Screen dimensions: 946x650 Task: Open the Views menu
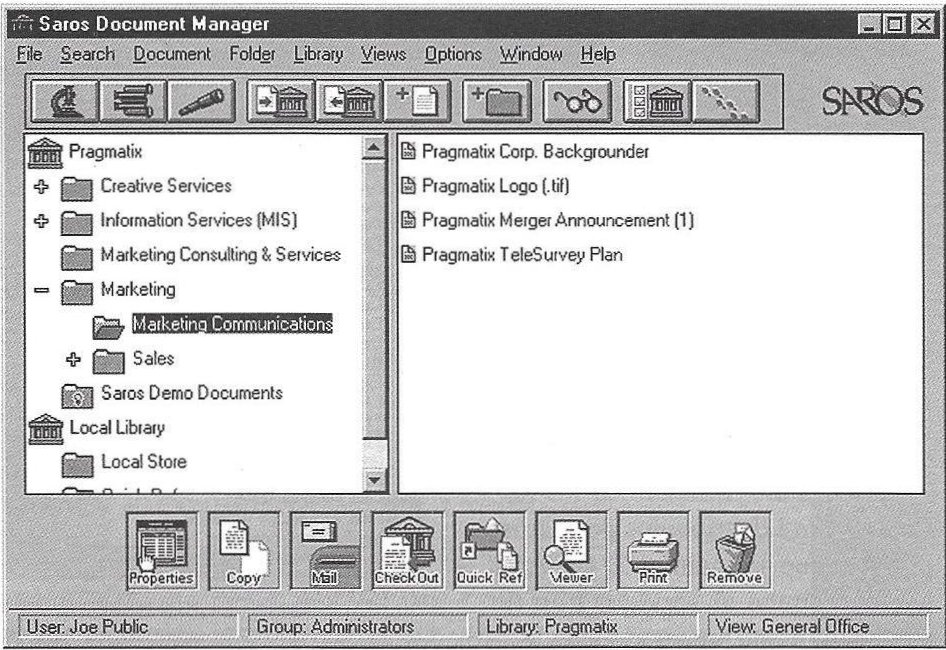[384, 54]
